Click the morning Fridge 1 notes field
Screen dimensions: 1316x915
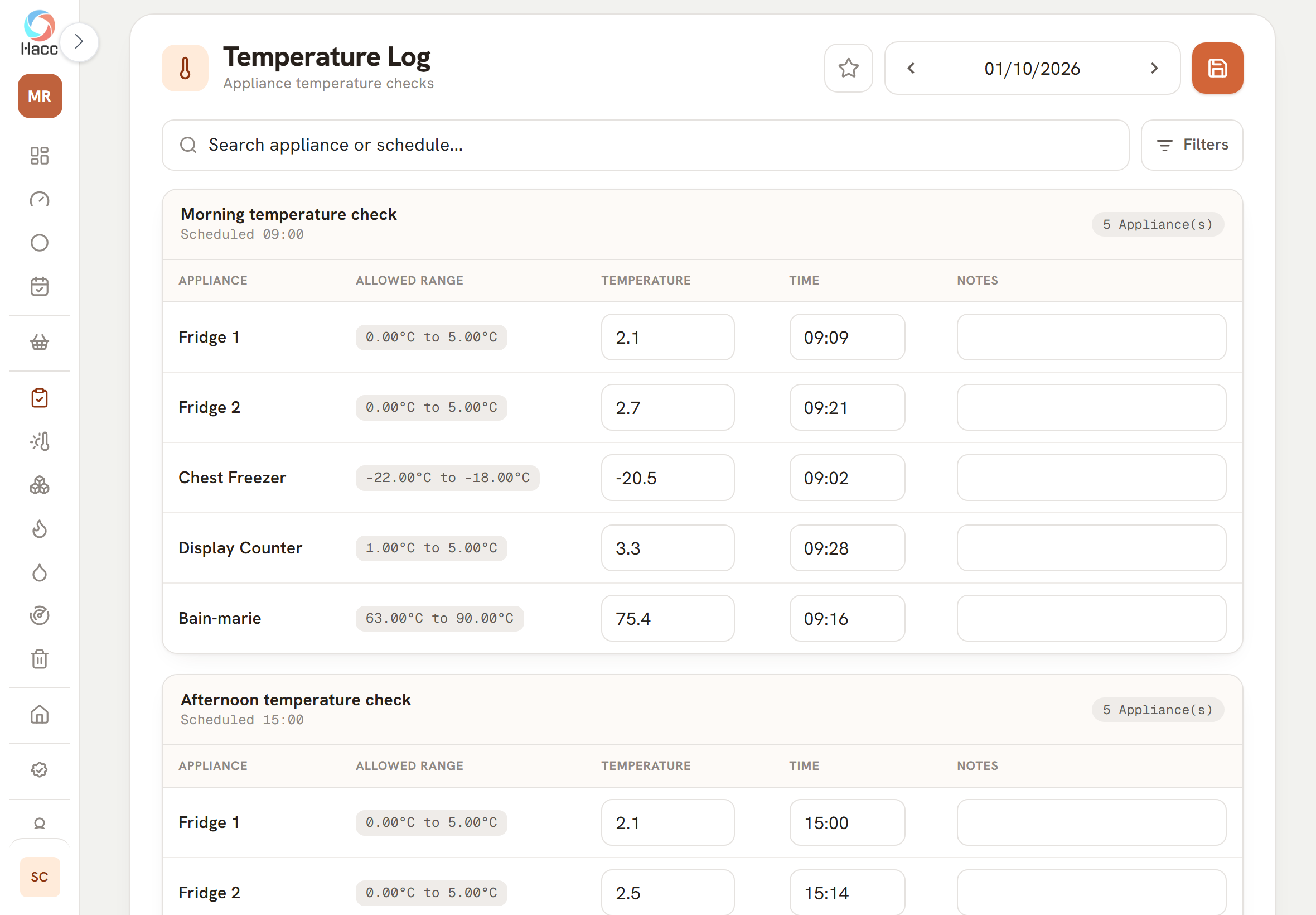pyautogui.click(x=1091, y=337)
